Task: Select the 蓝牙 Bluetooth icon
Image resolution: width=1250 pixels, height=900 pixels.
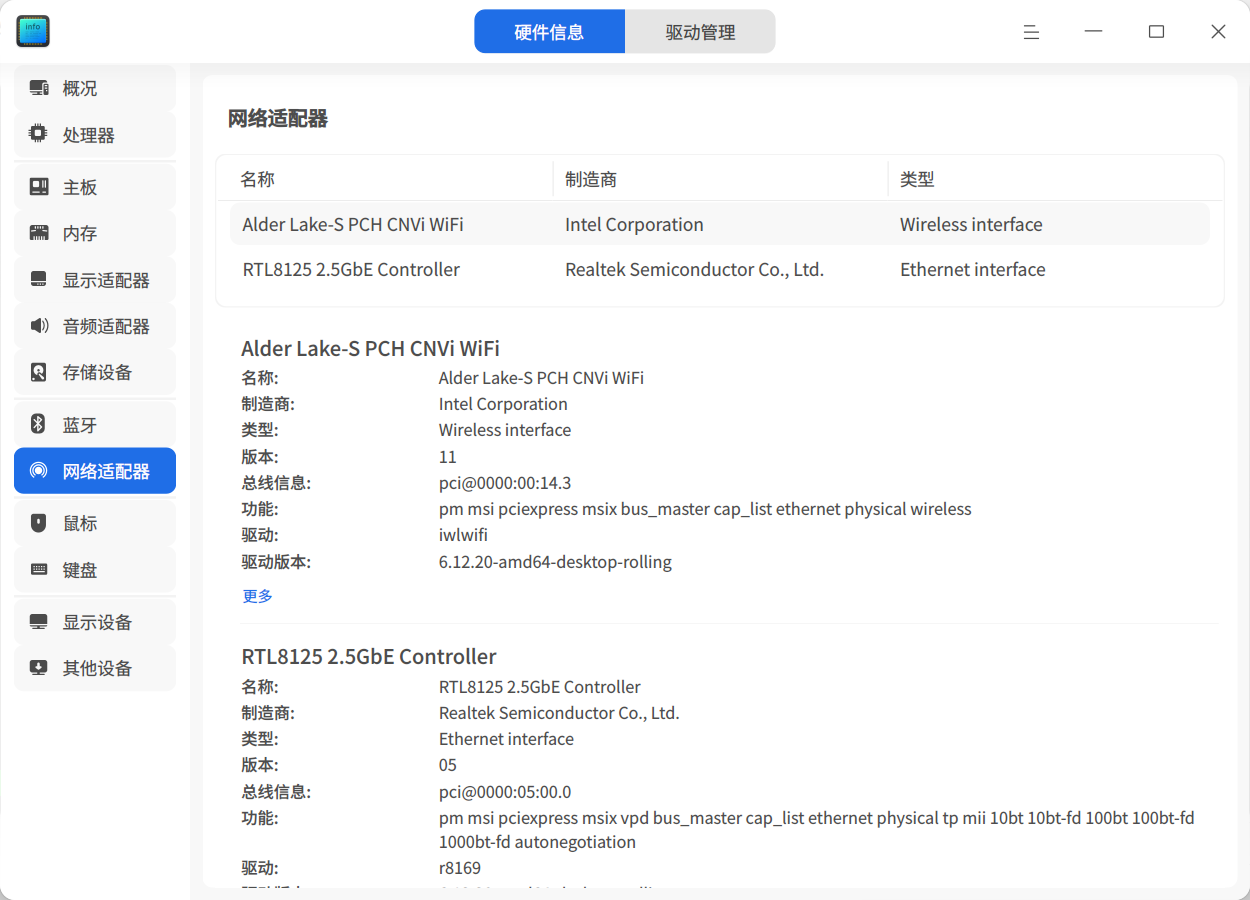Action: coord(39,425)
